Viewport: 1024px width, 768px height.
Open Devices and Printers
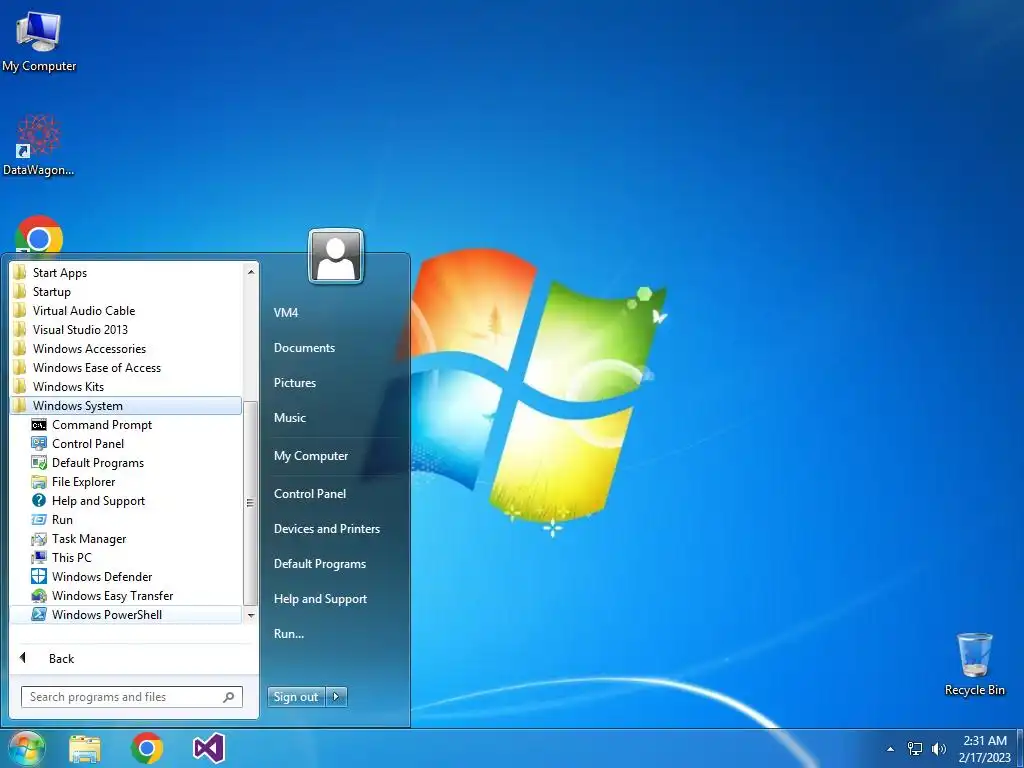[327, 529]
